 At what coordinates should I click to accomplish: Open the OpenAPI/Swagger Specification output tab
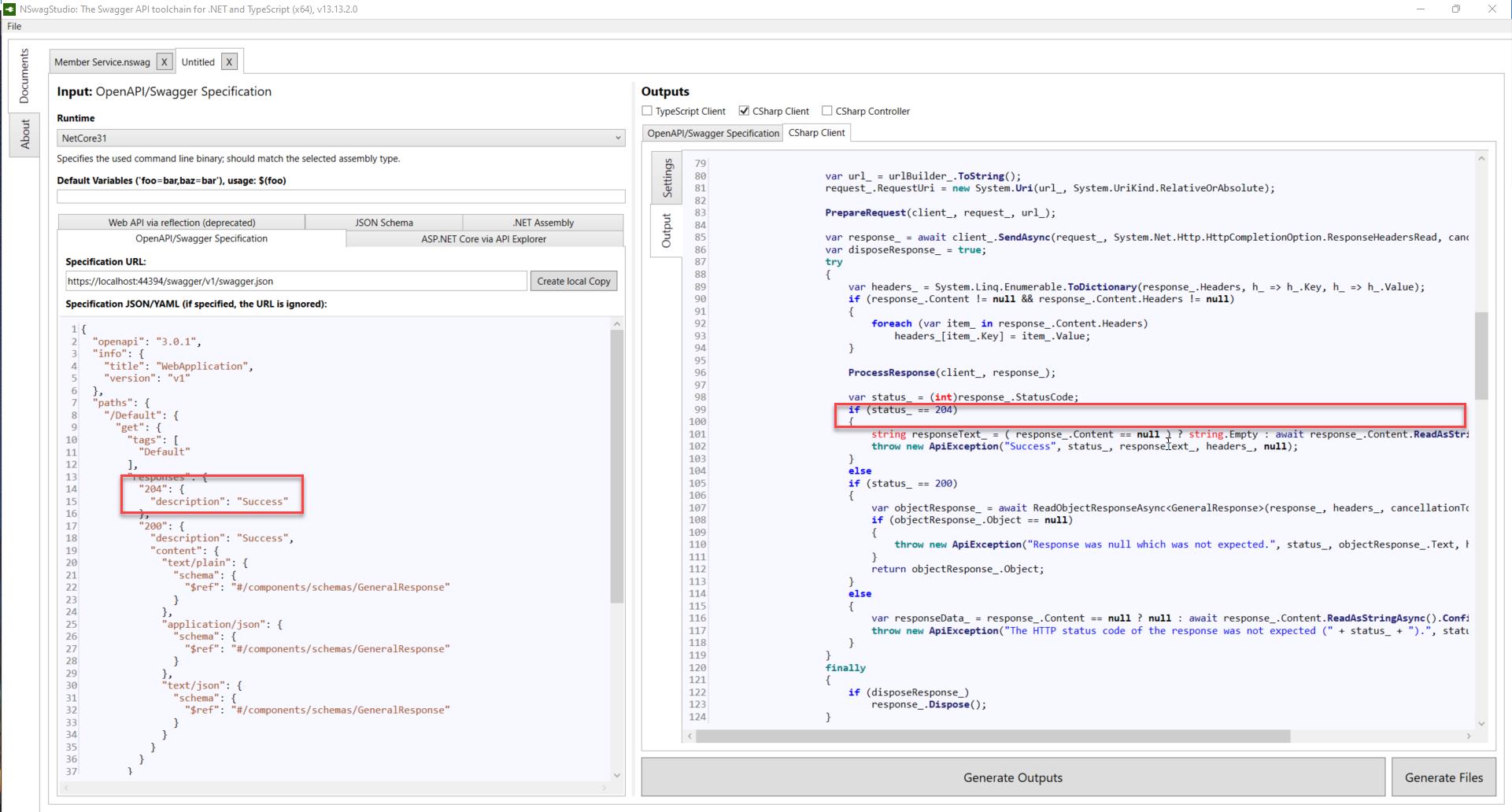(x=713, y=134)
